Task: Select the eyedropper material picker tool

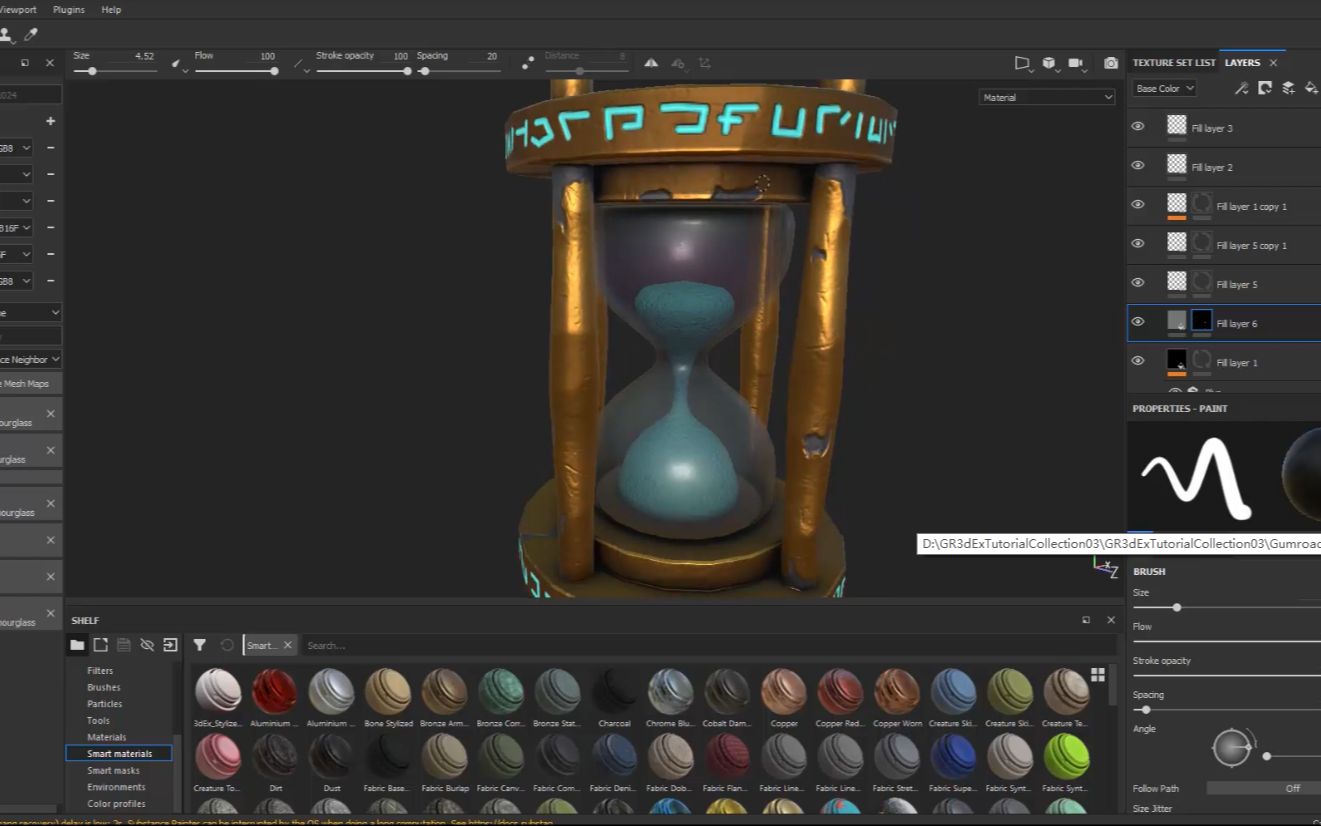Action: tap(31, 35)
